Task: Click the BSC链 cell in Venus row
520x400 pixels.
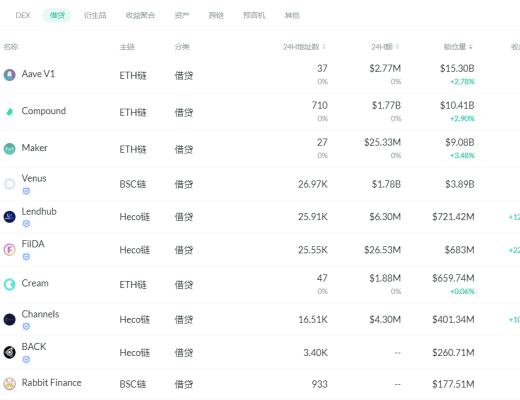Action: (x=133, y=184)
